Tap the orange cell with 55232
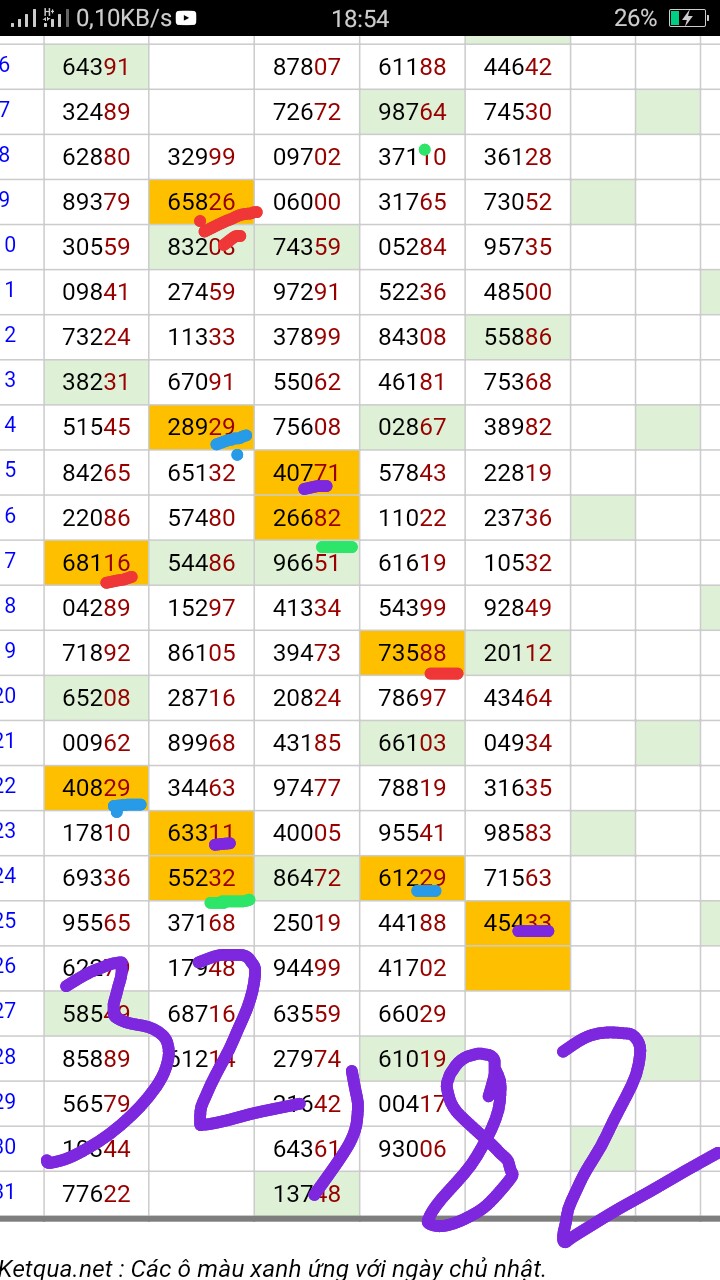 [x=201, y=877]
